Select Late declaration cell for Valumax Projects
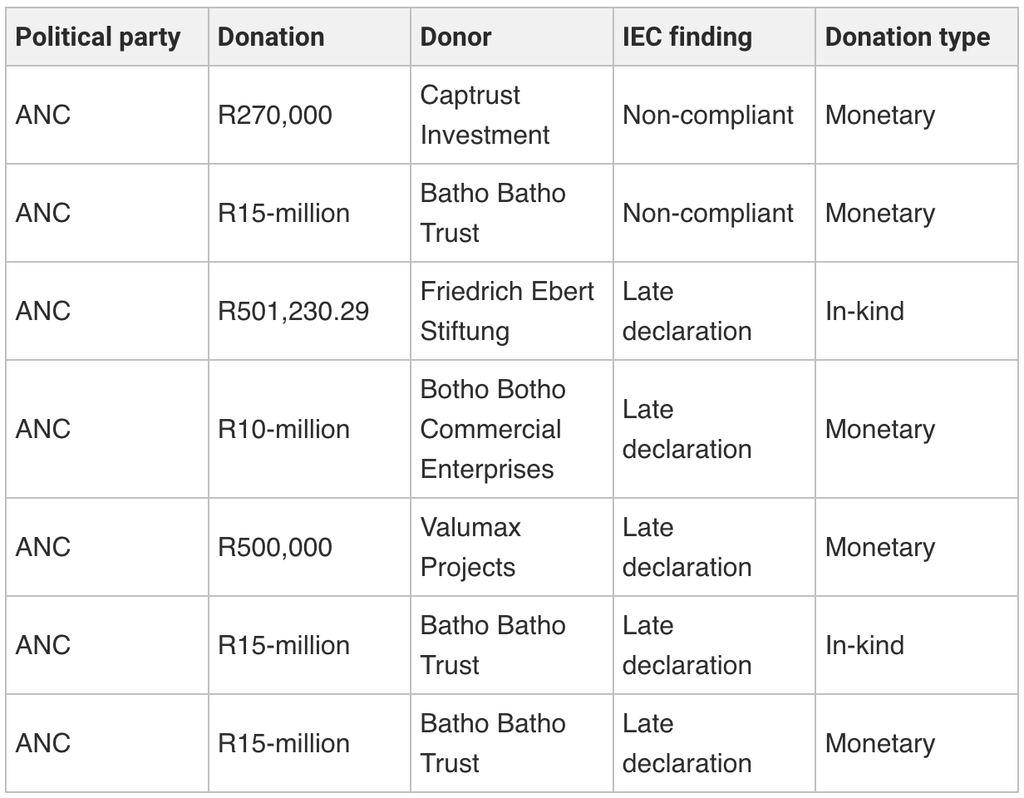Viewport: 1024px width, 798px height. [714, 547]
